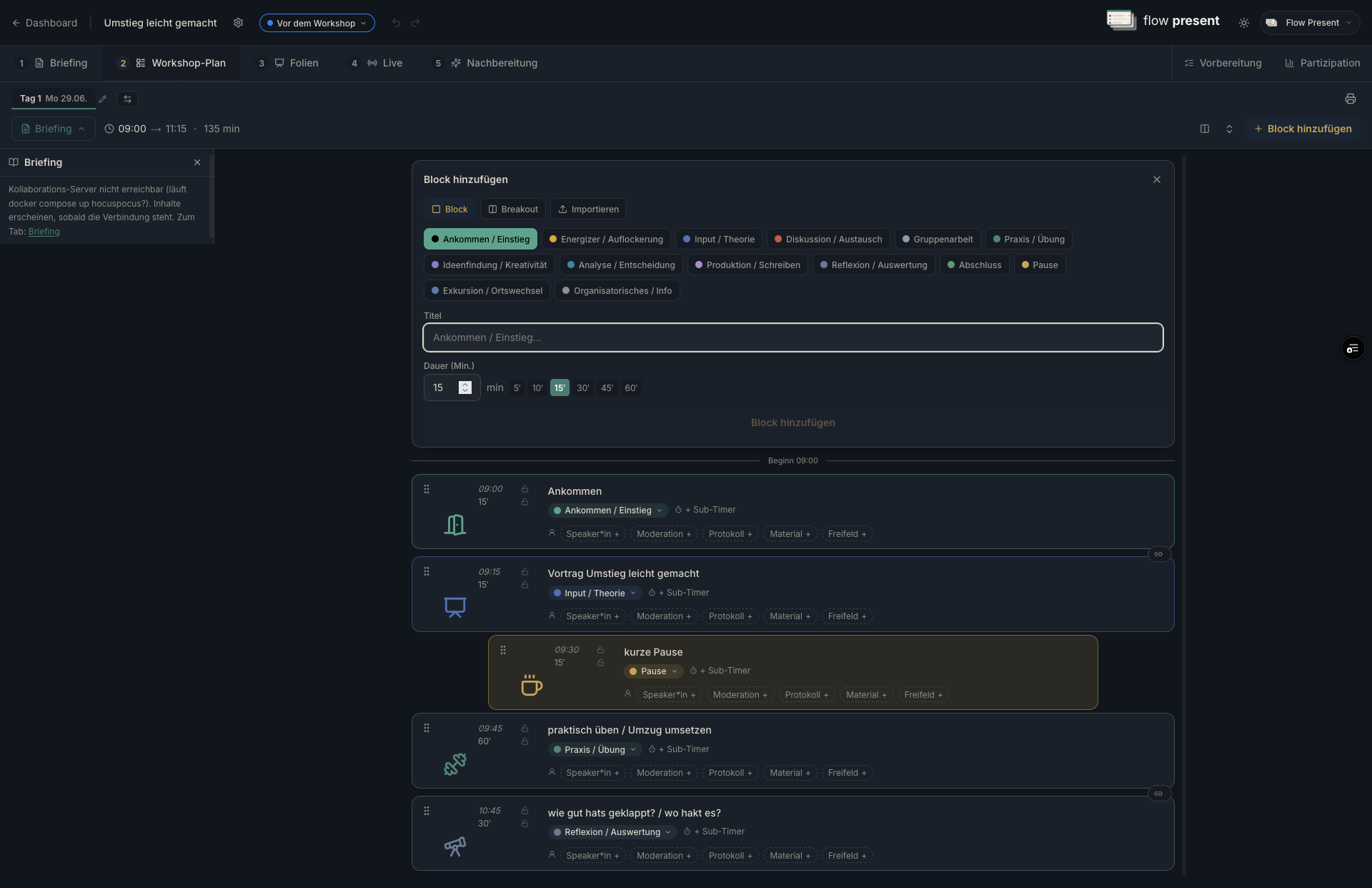
Task: Toggle split column view icon
Action: coord(1205,129)
